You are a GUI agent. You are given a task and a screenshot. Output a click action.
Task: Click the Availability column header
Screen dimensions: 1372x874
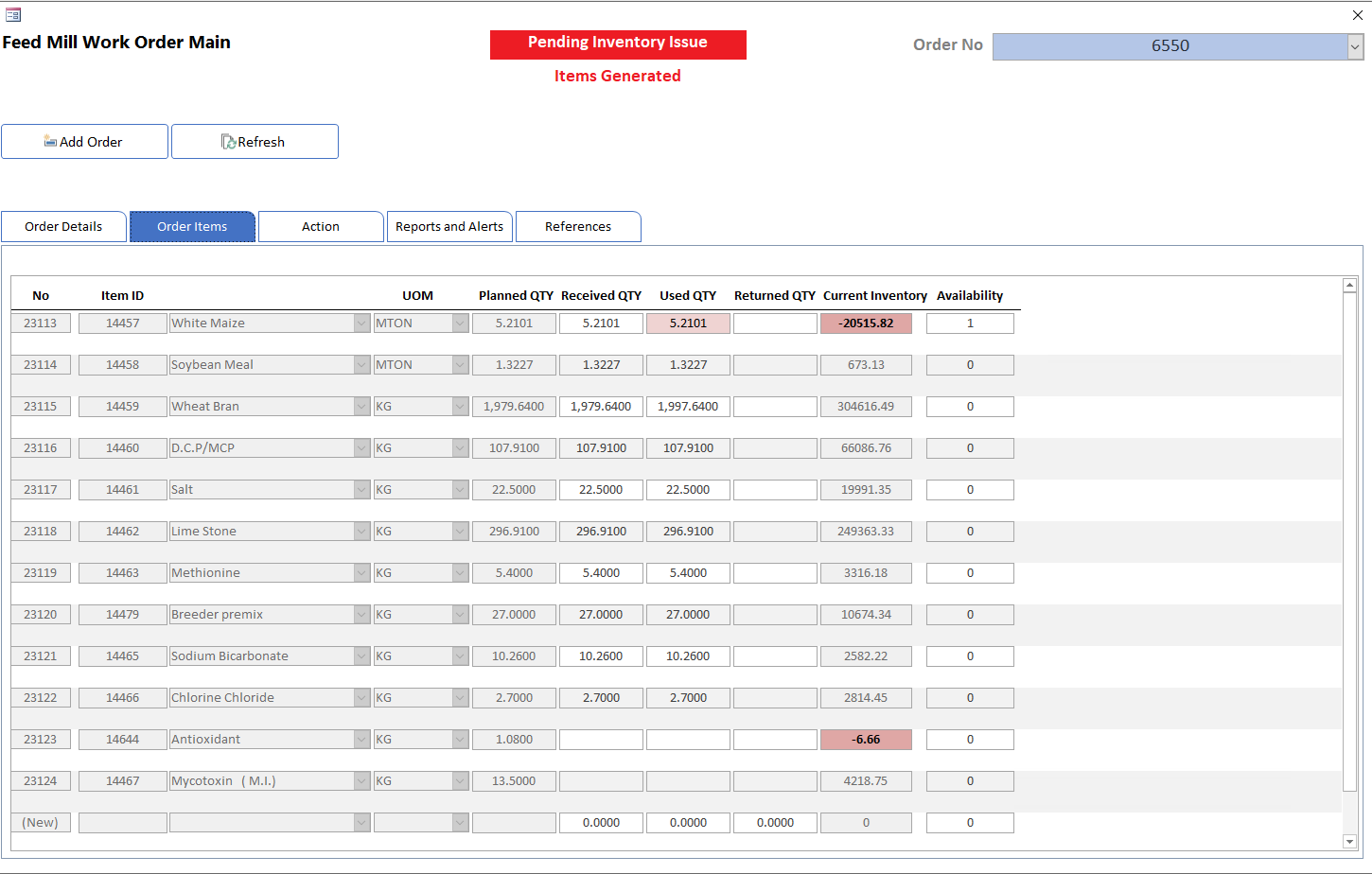pyautogui.click(x=970, y=296)
